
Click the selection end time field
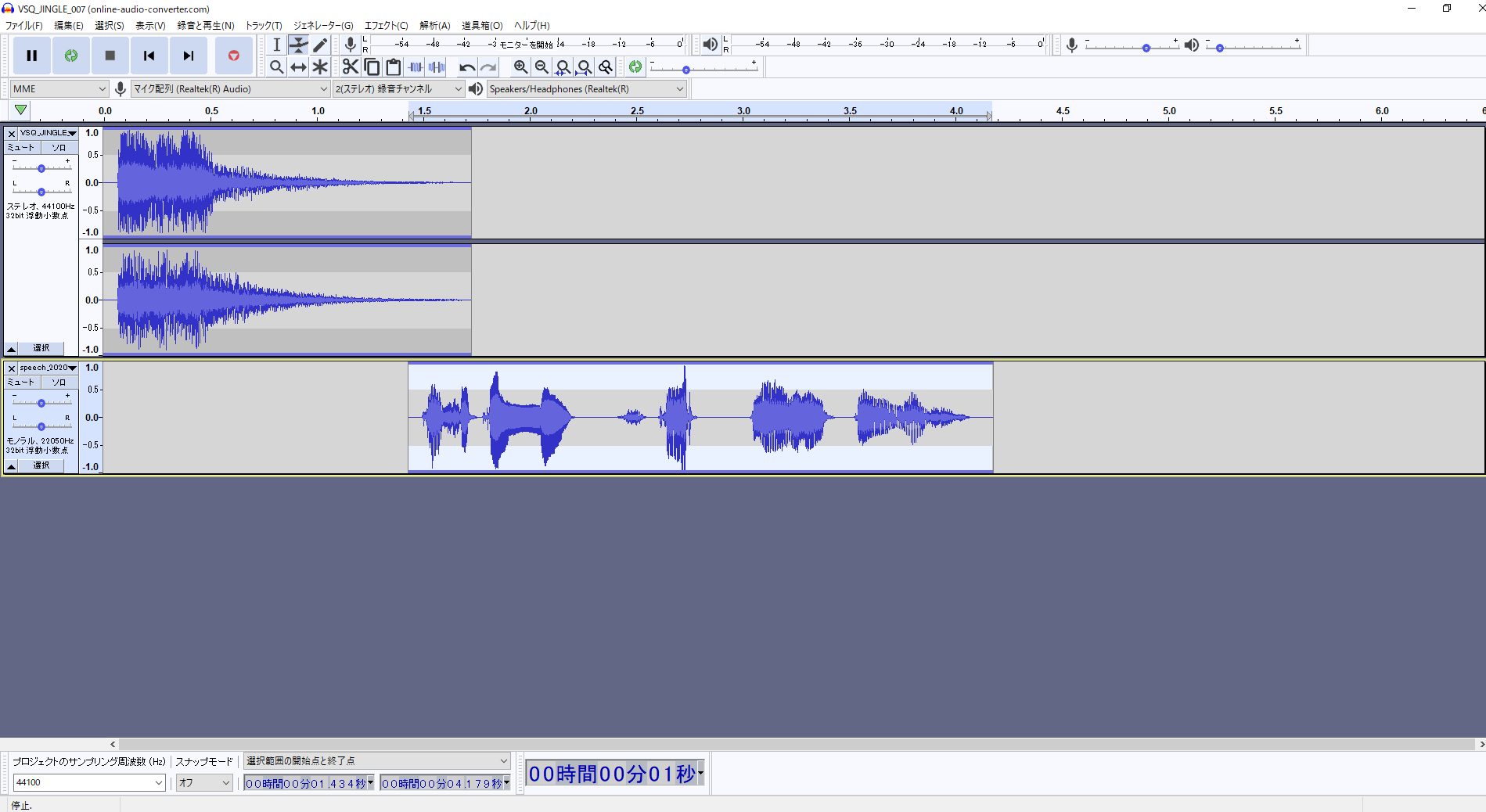(x=445, y=783)
